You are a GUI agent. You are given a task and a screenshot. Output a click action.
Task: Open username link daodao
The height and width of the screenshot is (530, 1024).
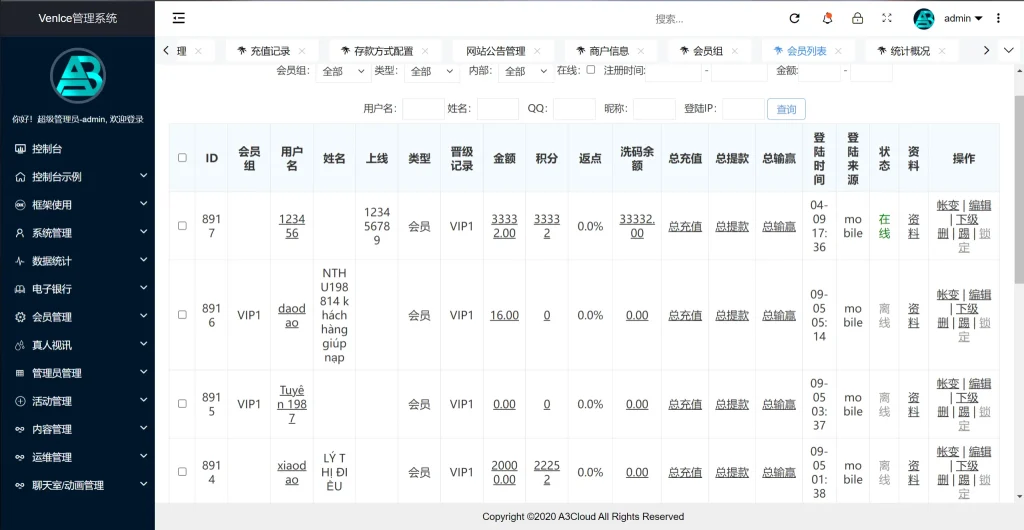[291, 315]
